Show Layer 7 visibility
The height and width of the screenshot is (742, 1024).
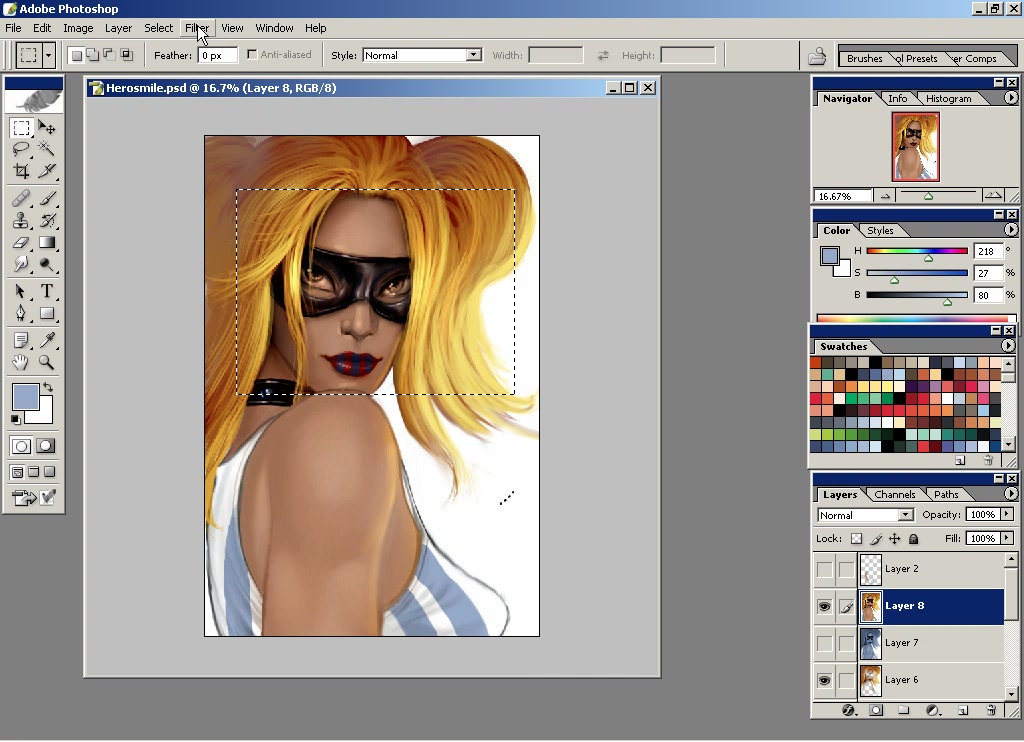coord(825,643)
